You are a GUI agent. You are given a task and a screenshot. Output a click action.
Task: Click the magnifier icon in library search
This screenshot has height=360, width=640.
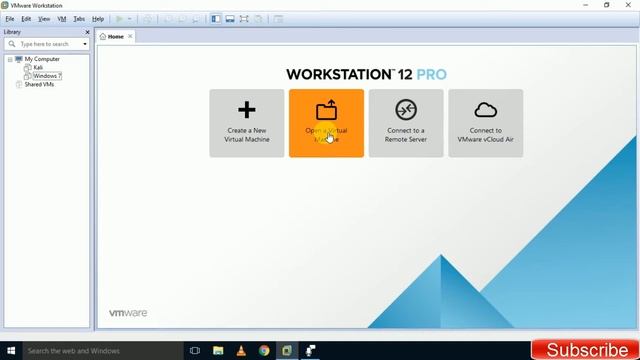[x=12, y=44]
